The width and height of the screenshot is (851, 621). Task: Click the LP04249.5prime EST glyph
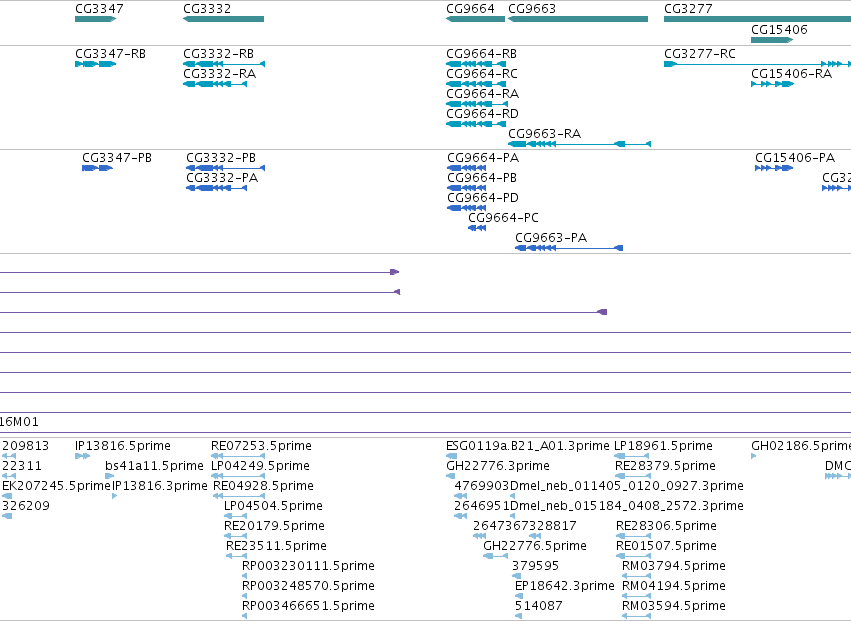(x=238, y=476)
